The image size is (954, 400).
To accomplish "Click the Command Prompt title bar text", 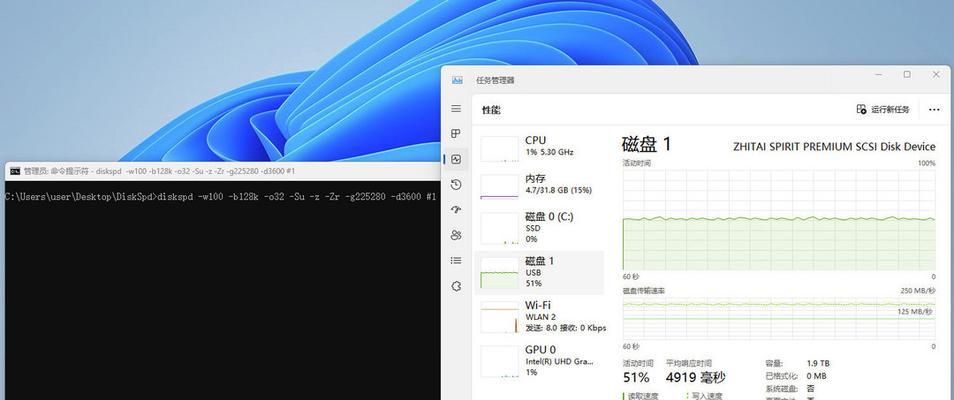I will [159, 172].
